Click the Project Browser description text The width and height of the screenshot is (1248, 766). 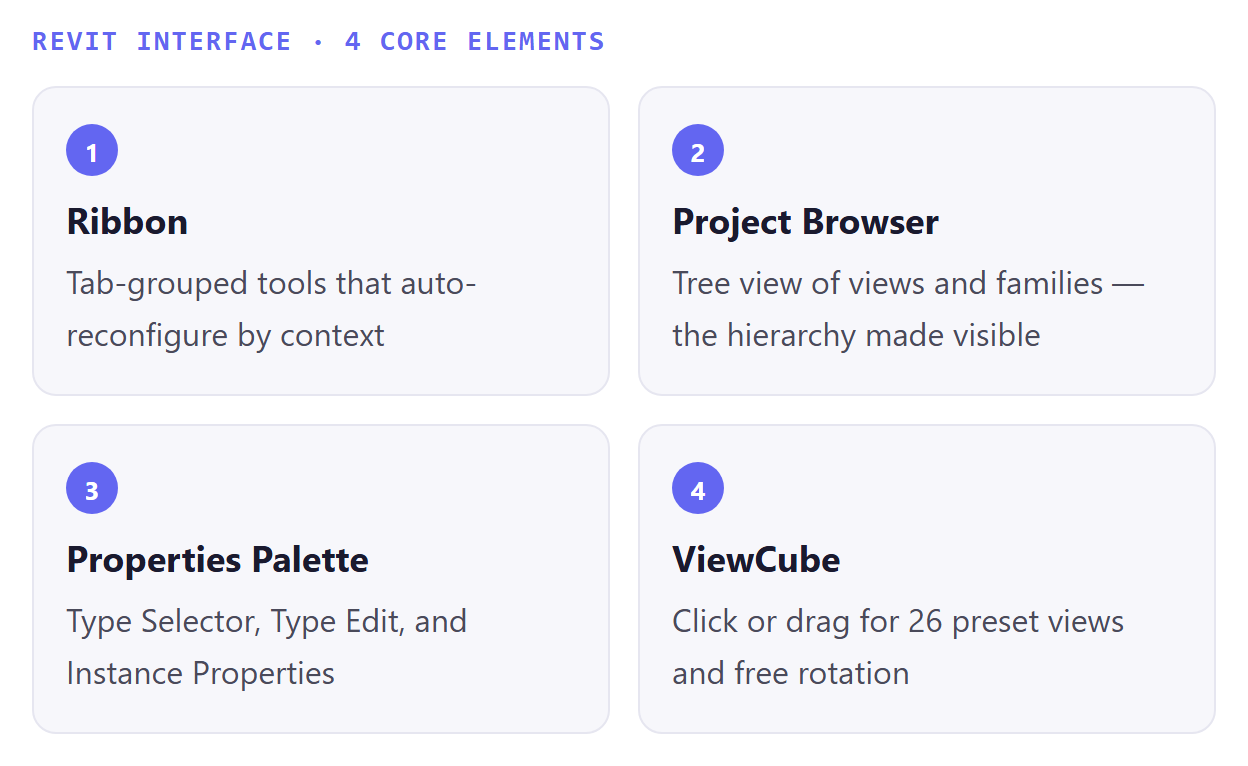(908, 309)
